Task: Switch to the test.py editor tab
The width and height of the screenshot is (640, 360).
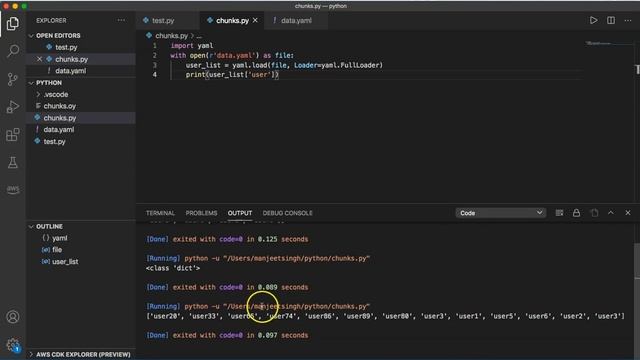Action: (x=163, y=20)
